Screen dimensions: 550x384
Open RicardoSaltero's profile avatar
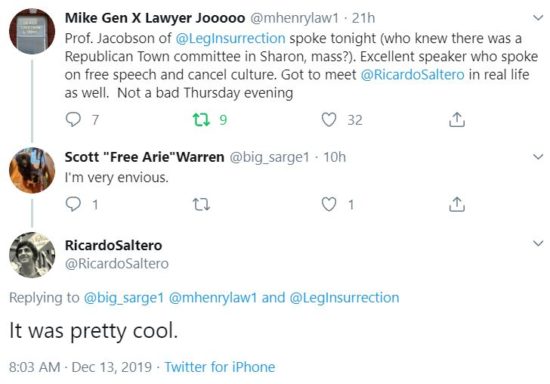32,255
